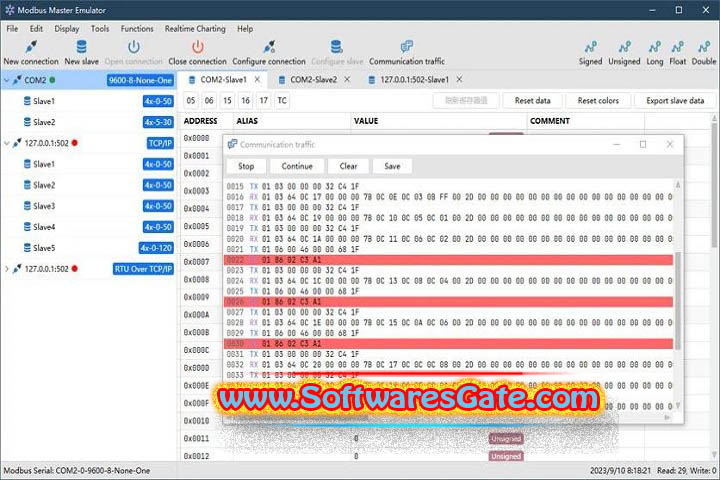The width and height of the screenshot is (720, 480).
Task: Click the Reset data button
Action: click(533, 101)
